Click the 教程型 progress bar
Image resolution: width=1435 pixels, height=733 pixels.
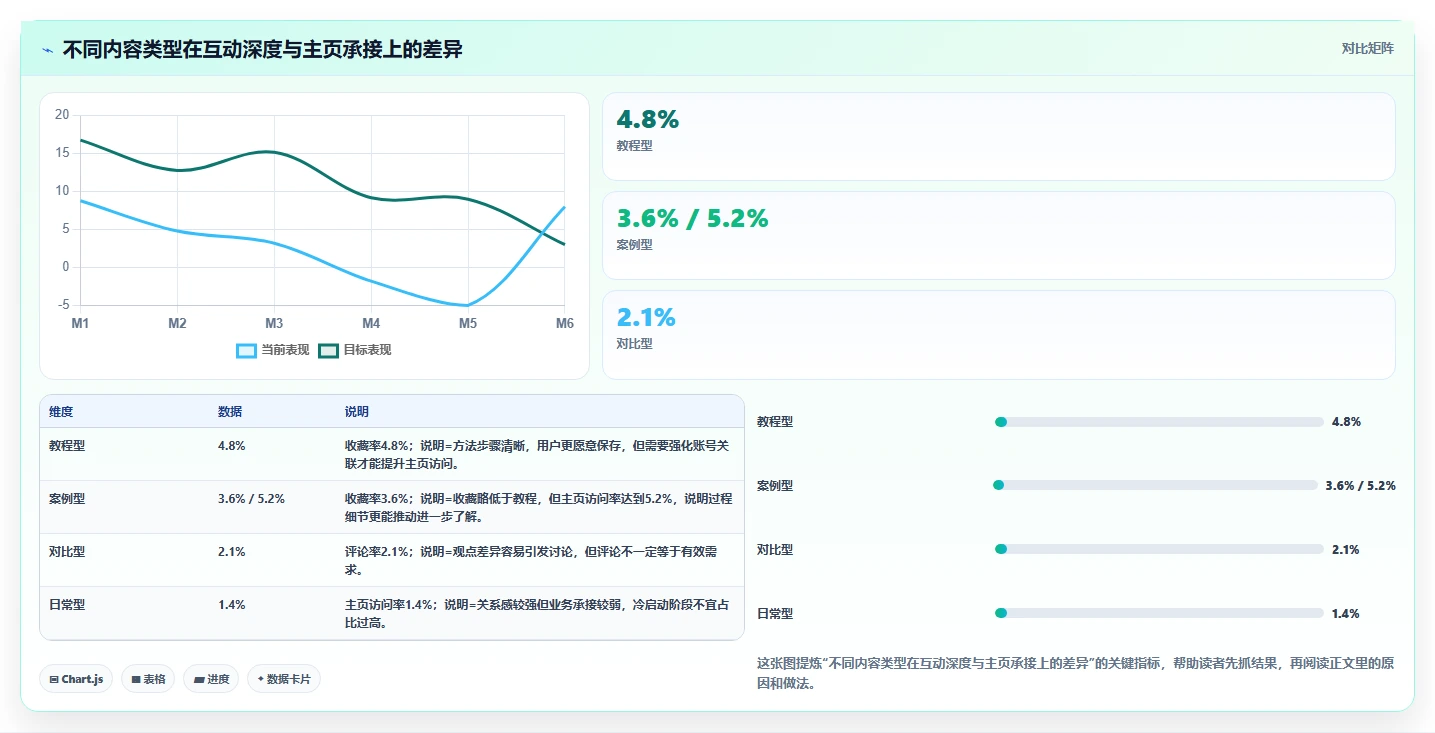[x=1159, y=422]
